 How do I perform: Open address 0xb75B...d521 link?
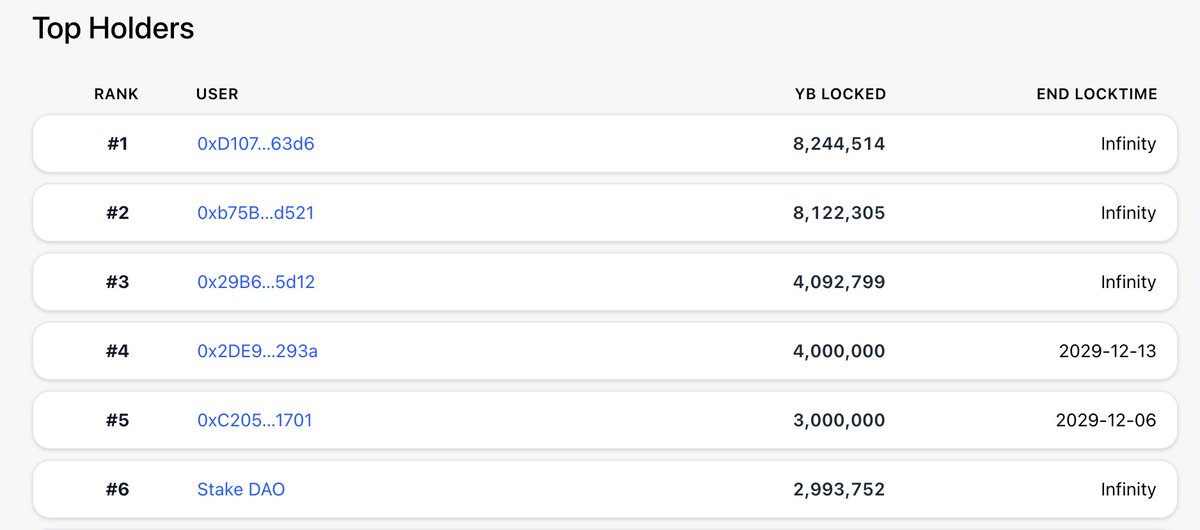[256, 213]
